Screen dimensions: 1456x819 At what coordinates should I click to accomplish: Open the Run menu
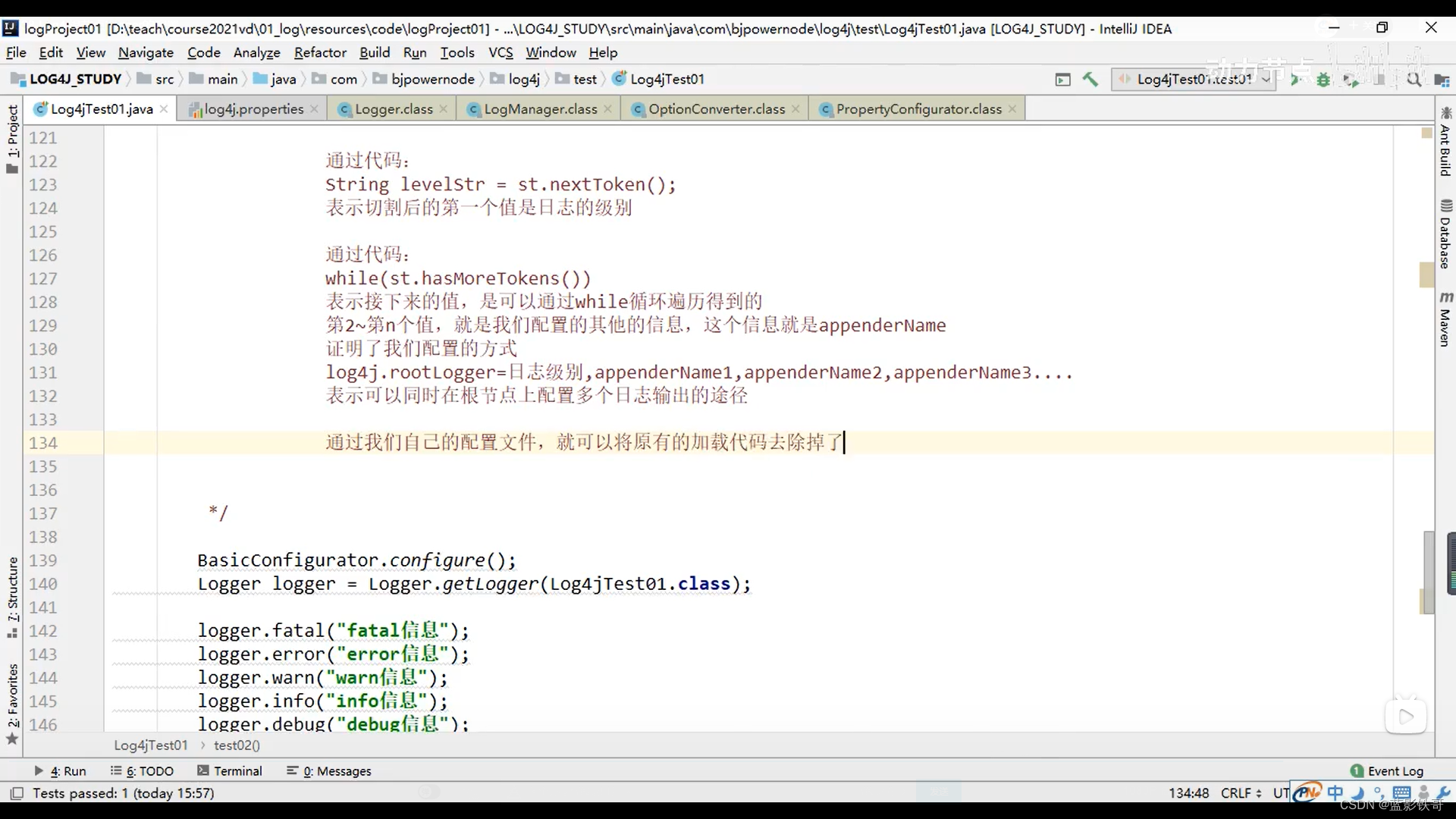pos(415,52)
